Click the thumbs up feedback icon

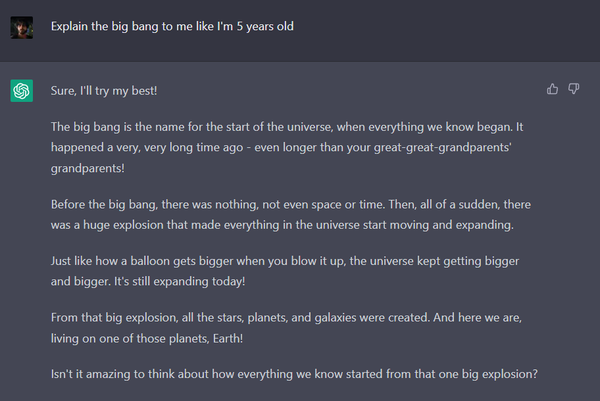553,89
